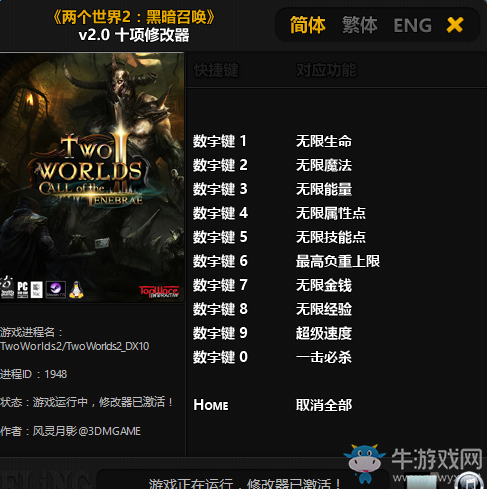Toggle 无限能量 cheat option

tap(324, 189)
